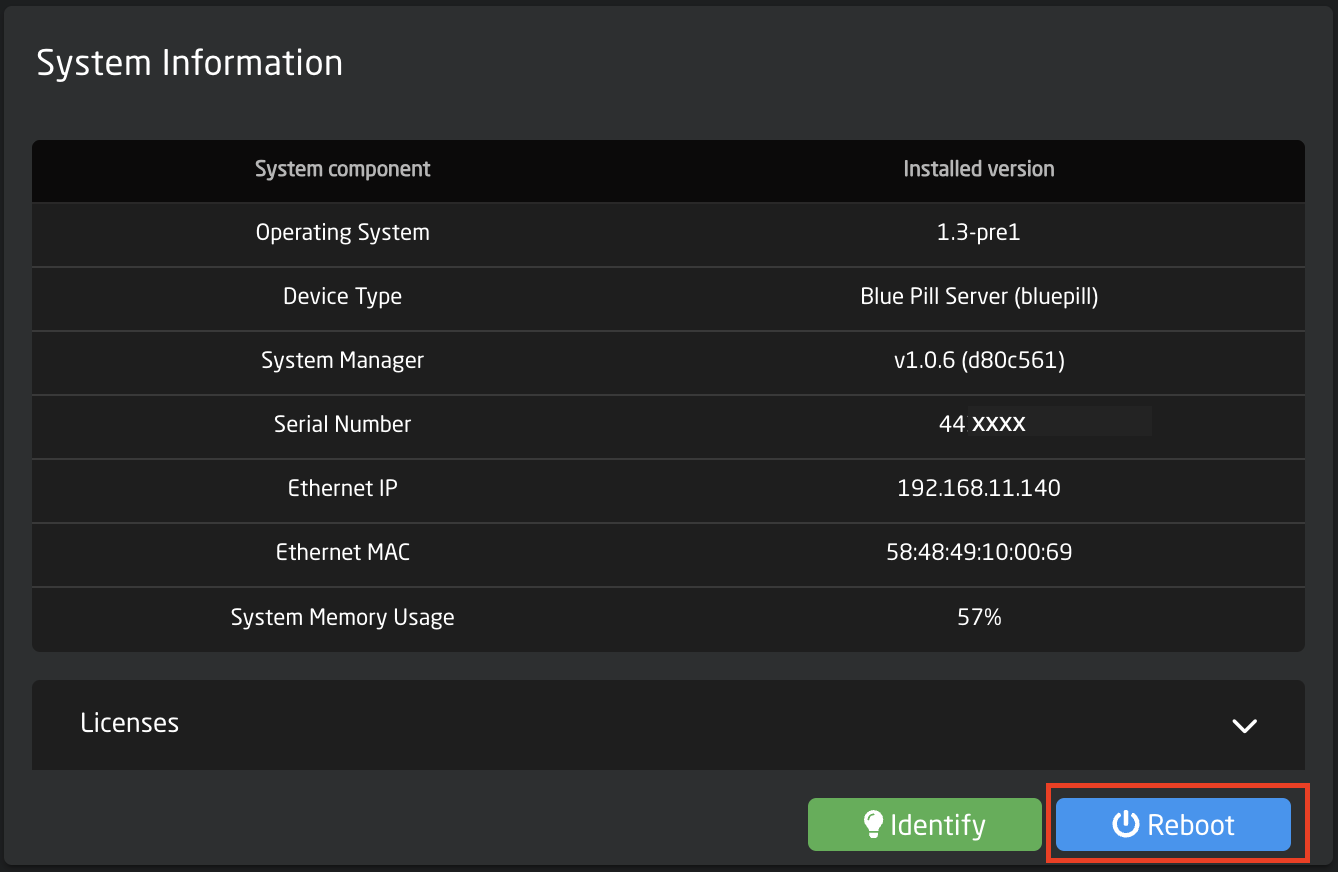Select the System Memory Usage label
This screenshot has width=1338, height=872.
point(343,618)
